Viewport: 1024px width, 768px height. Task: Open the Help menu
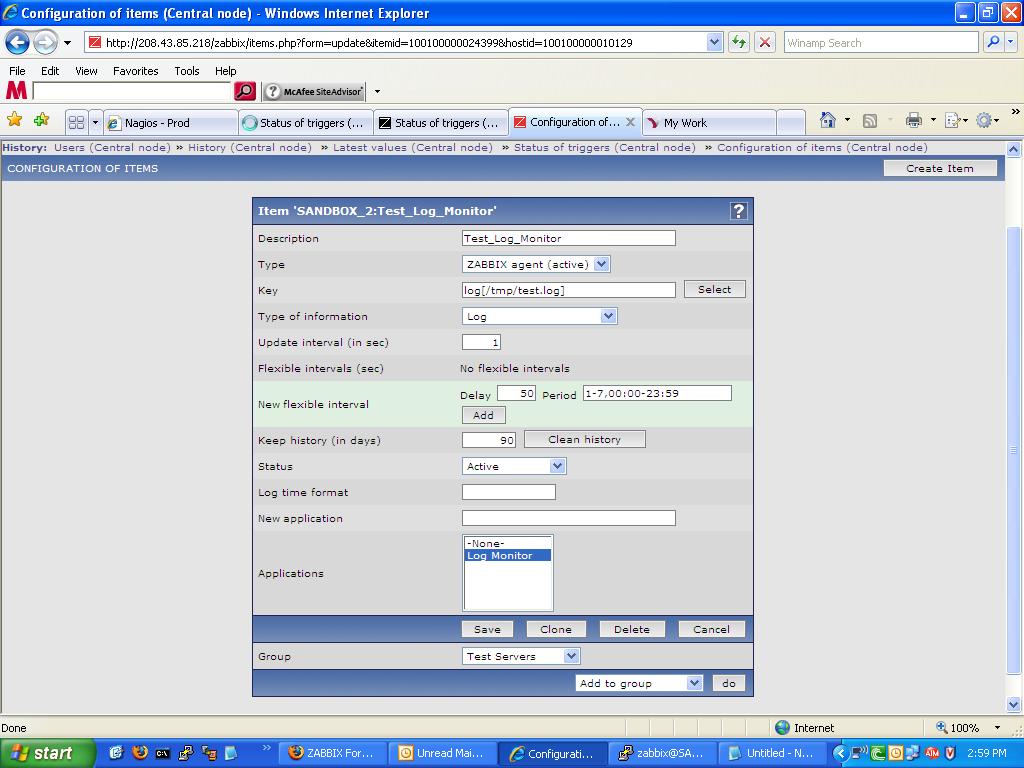tap(225, 71)
